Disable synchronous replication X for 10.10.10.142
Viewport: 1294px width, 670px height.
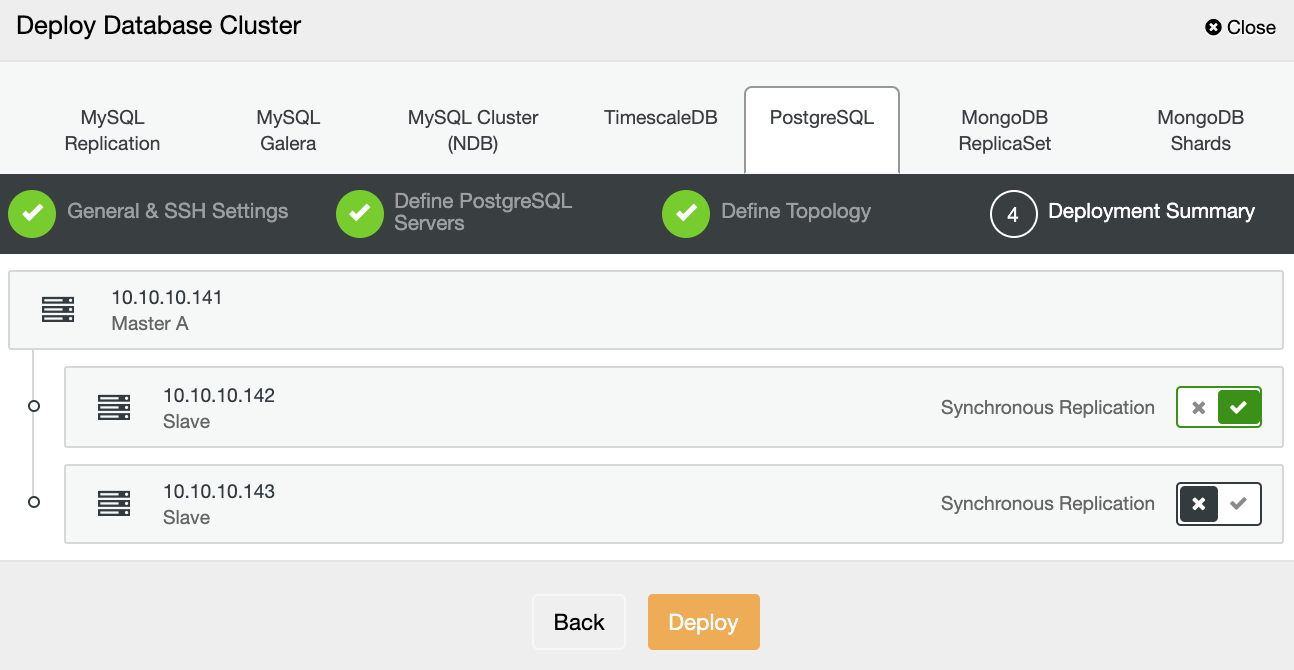pos(1199,407)
